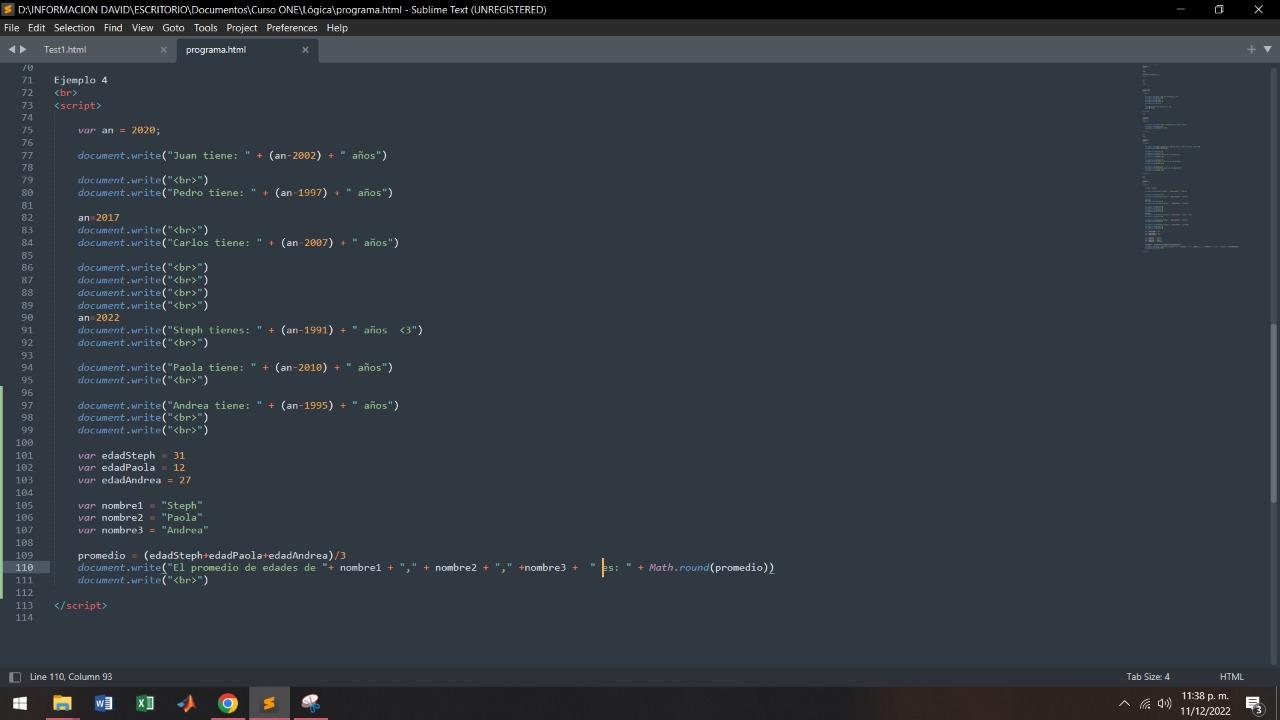1280x720 pixels.
Task: Click 'nombre1' variable on line 105
Action: (122, 505)
